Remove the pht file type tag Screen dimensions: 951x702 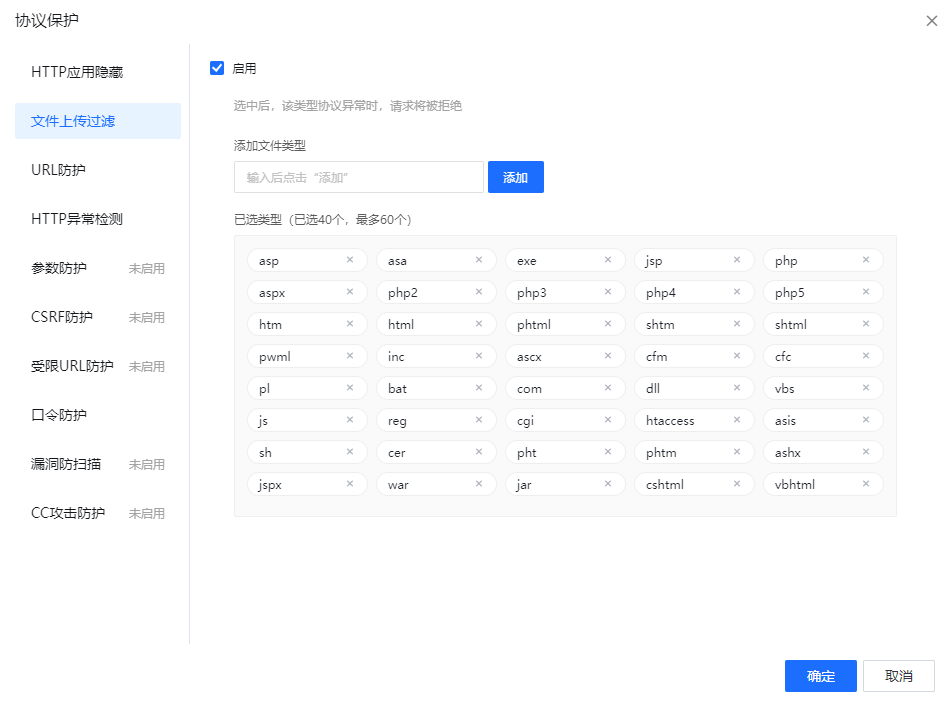608,451
